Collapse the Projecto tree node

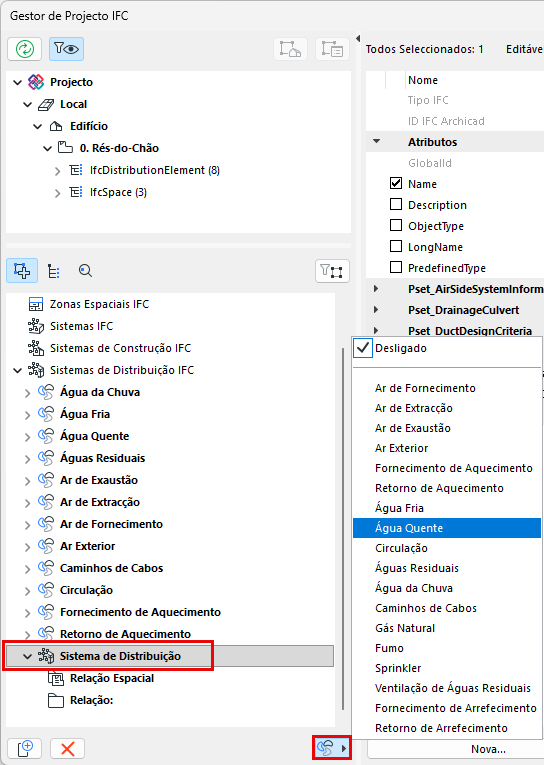pos(18,82)
